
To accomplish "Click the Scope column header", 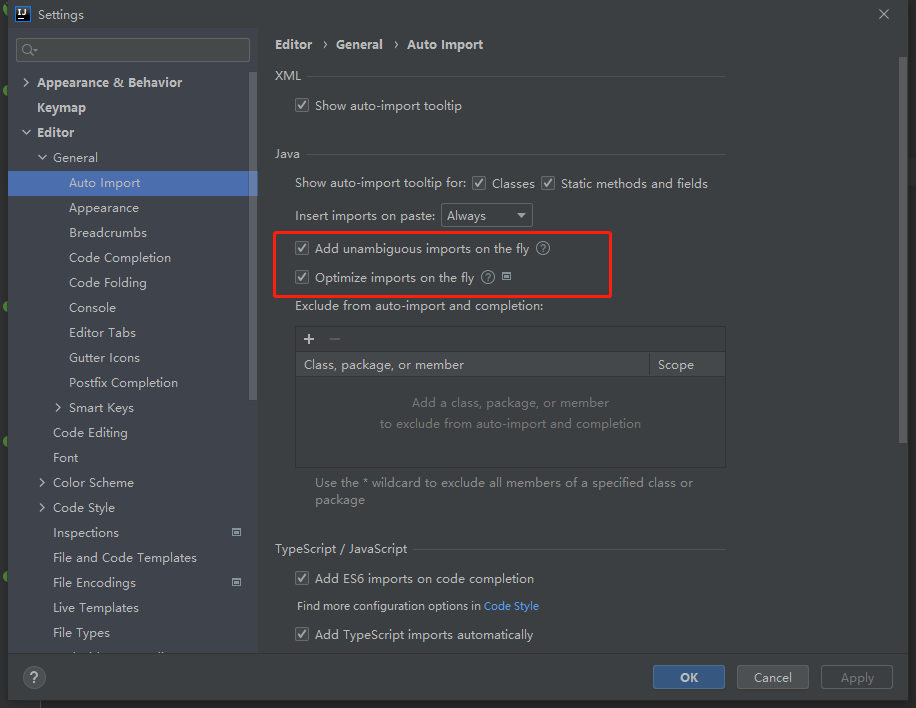I will coord(676,365).
